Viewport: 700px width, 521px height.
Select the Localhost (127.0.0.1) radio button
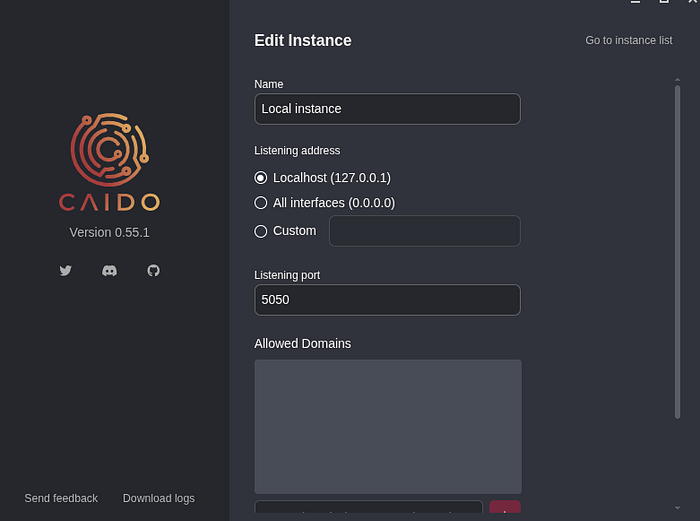(x=261, y=178)
